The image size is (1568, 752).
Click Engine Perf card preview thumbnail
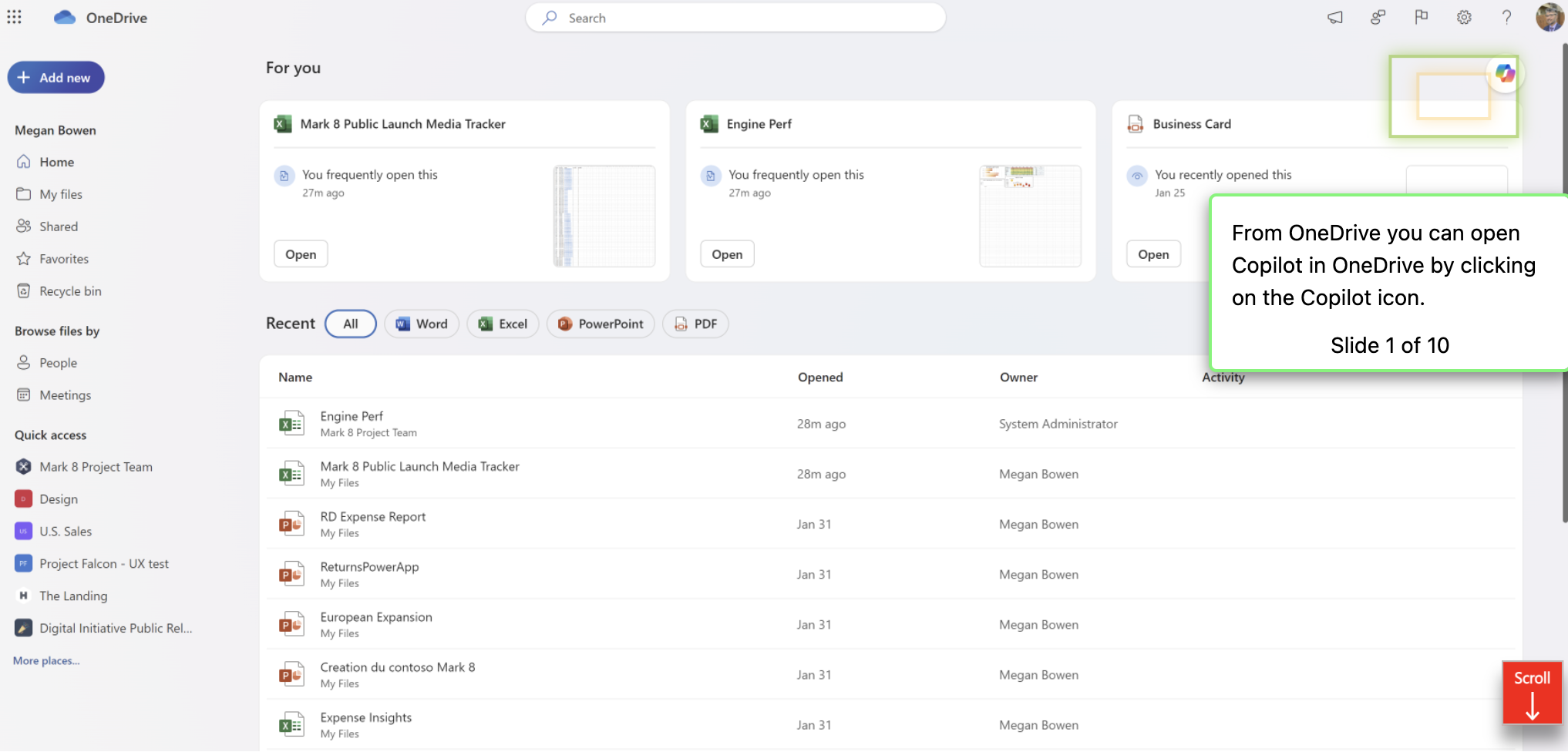tap(1030, 217)
